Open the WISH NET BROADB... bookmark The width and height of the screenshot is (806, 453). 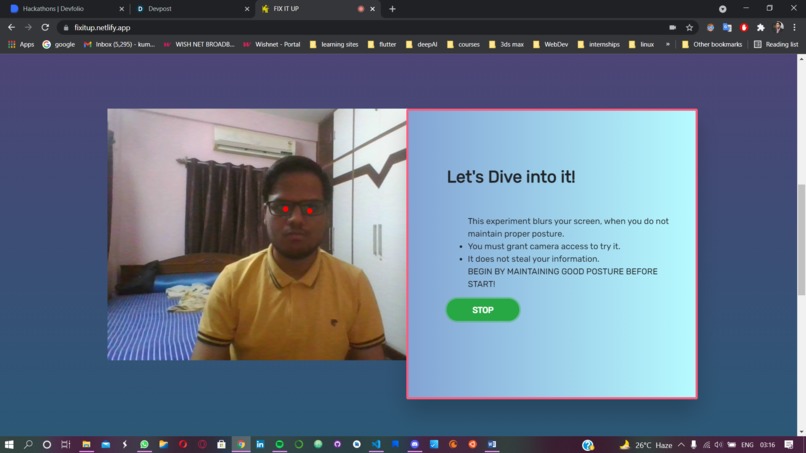tap(199, 44)
